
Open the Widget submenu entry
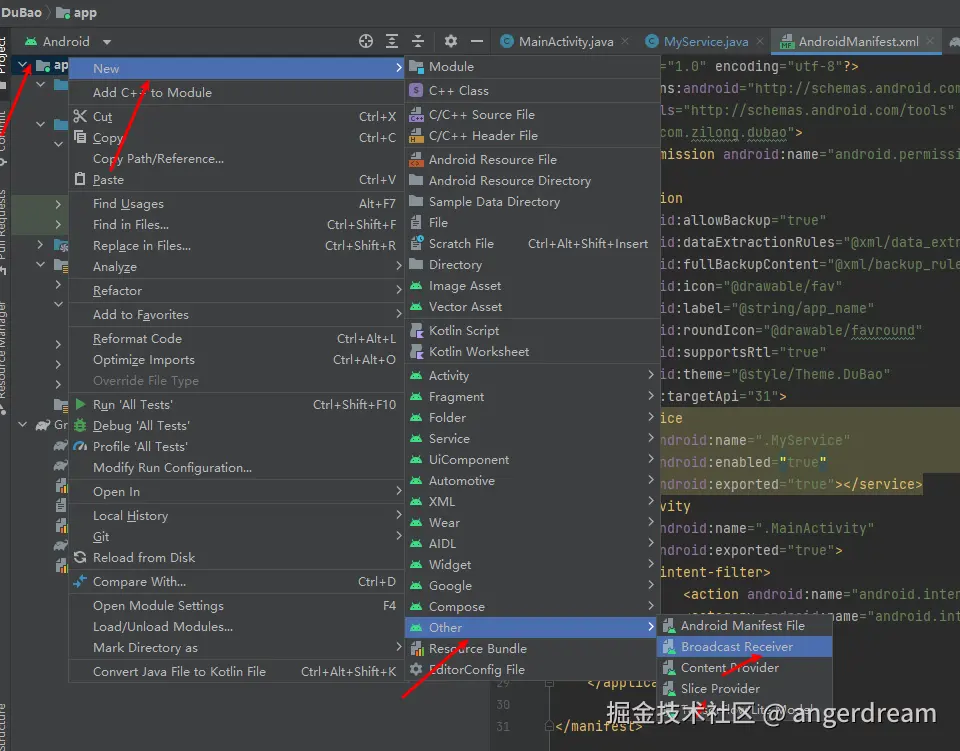[x=532, y=564]
